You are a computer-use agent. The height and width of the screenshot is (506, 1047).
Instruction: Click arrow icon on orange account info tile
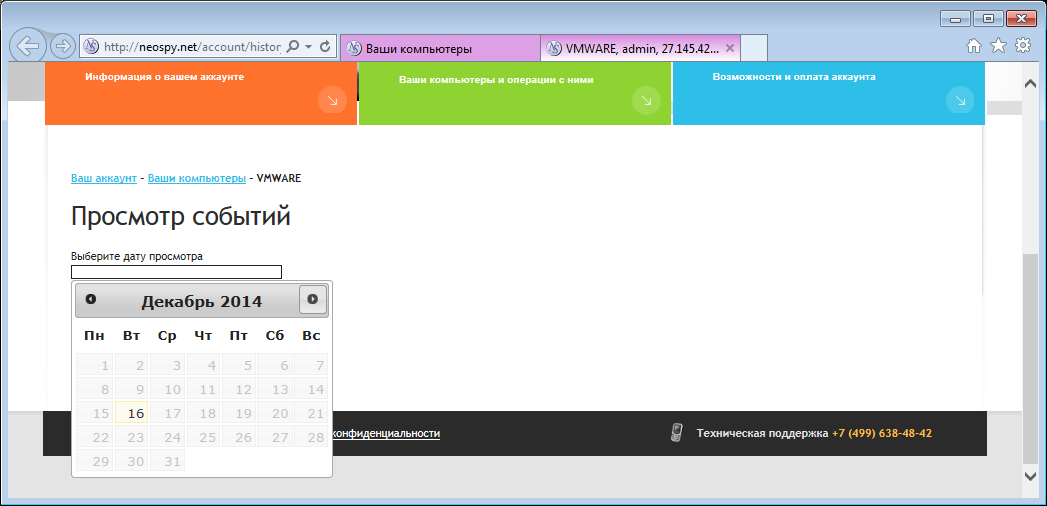(333, 101)
